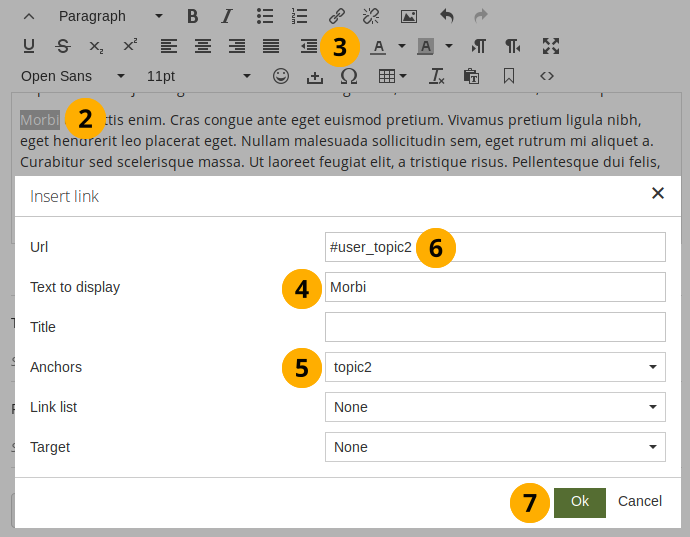The height and width of the screenshot is (537, 690).
Task: Click Cancel in the Insert link dialog
Action: [640, 501]
